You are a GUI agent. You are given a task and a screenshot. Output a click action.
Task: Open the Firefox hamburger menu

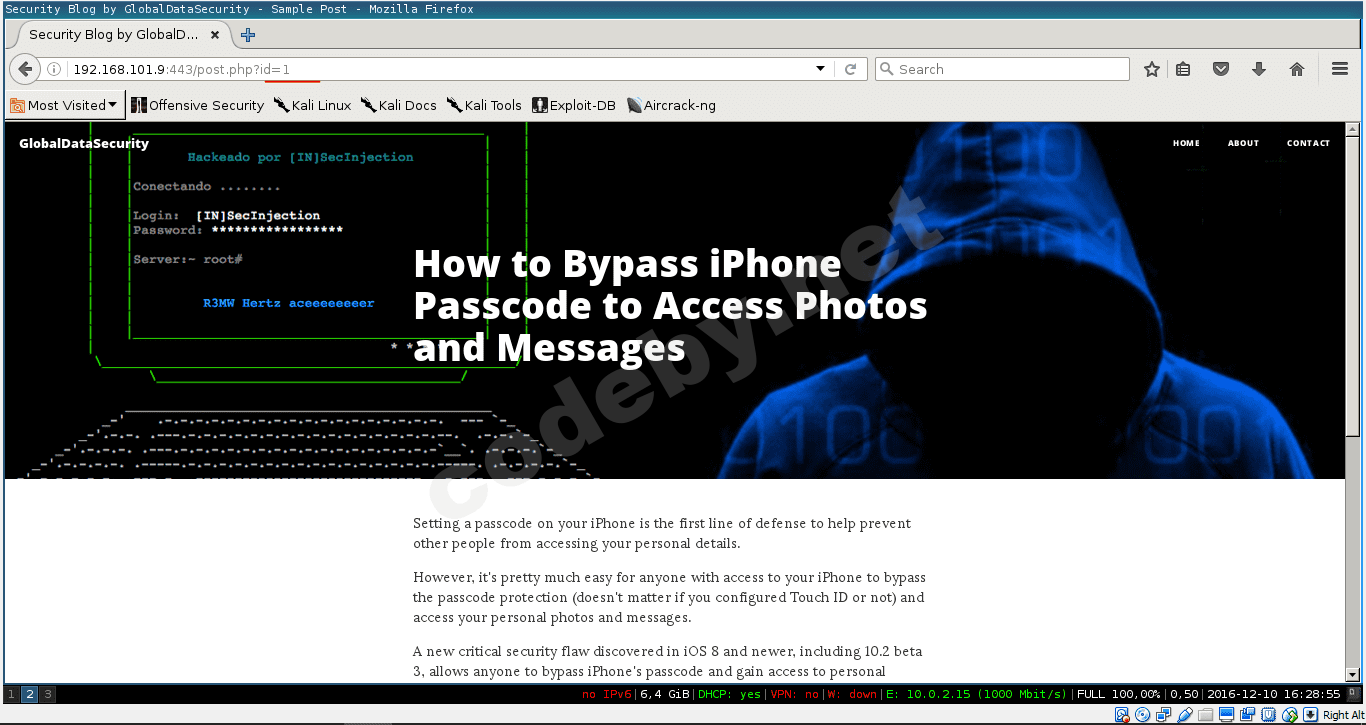[x=1340, y=69]
